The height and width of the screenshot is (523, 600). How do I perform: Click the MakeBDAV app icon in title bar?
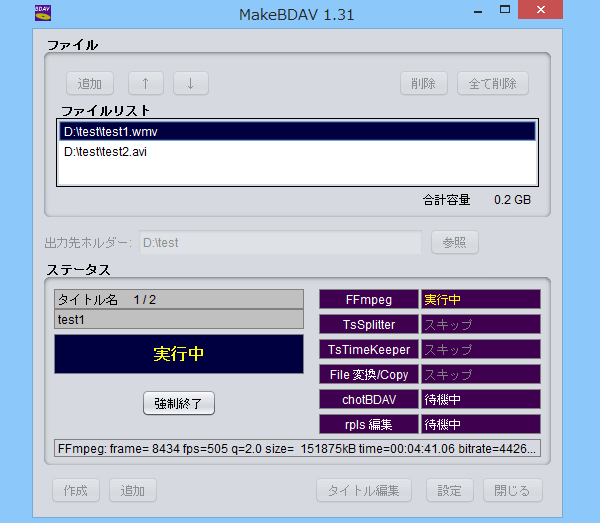(x=43, y=13)
